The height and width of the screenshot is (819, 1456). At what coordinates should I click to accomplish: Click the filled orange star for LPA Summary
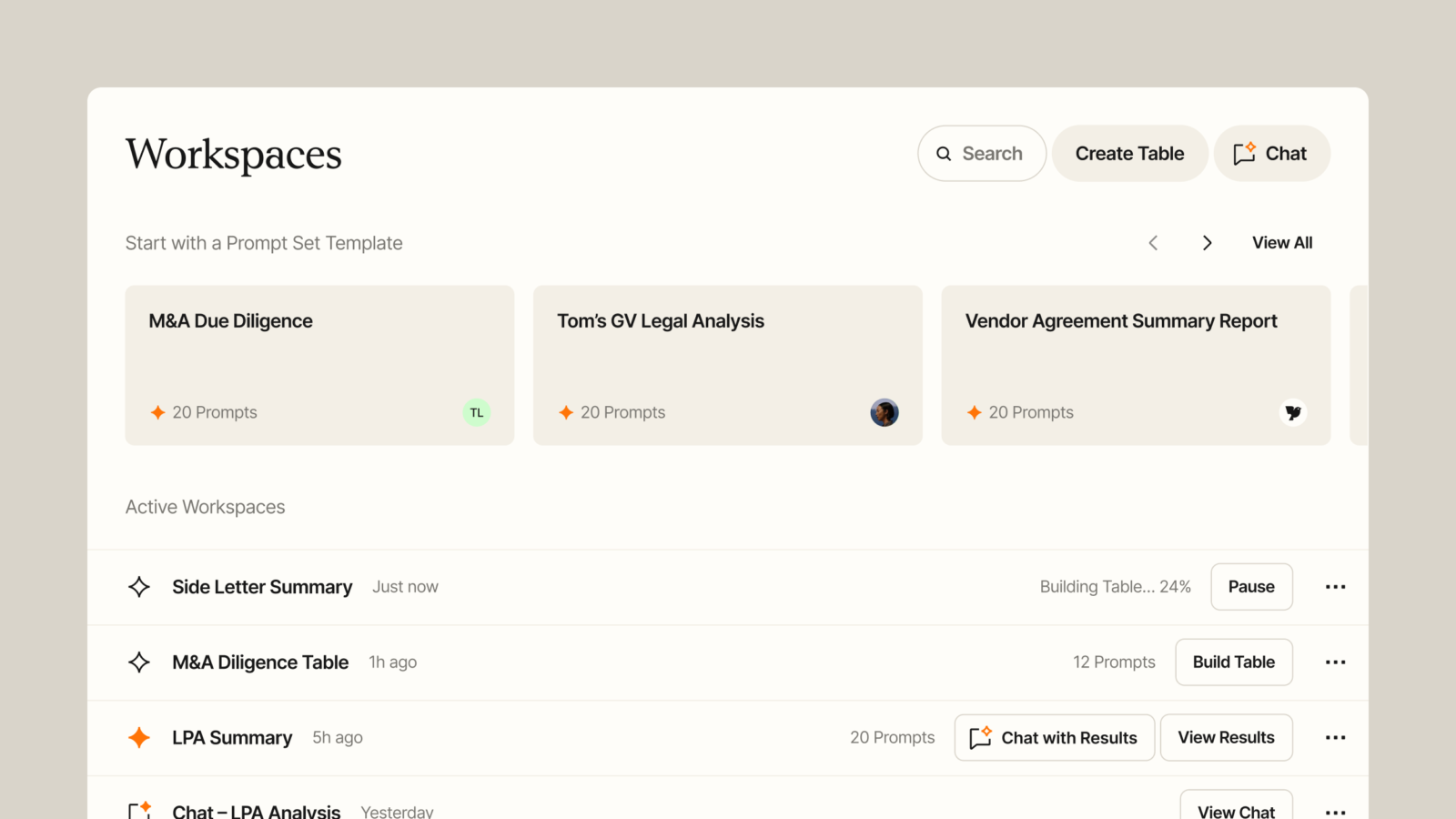click(x=139, y=737)
